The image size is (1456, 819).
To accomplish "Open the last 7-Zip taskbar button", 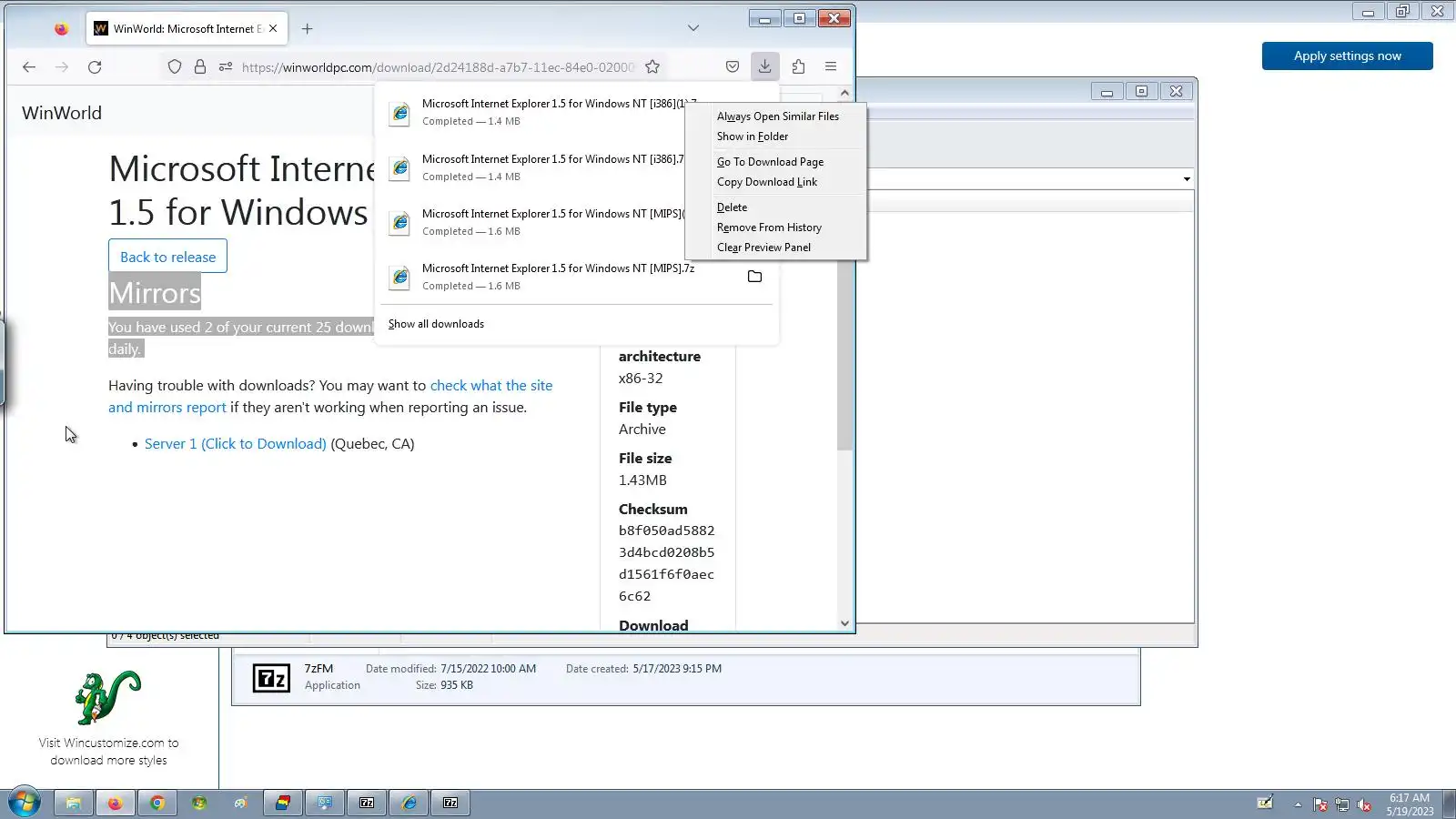I will [450, 803].
